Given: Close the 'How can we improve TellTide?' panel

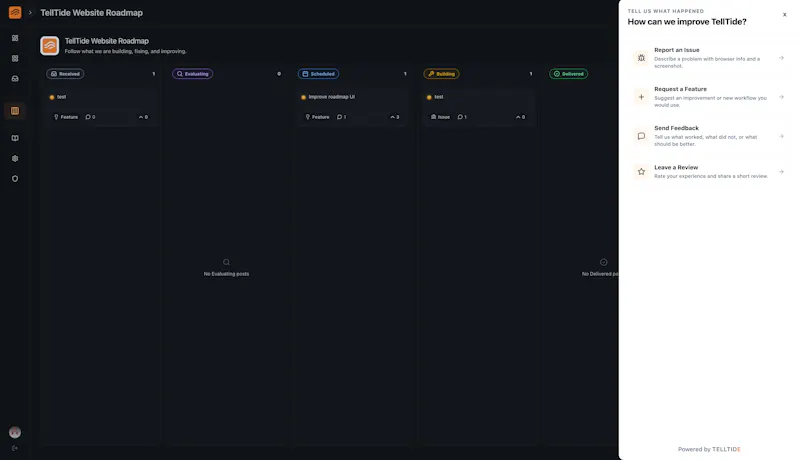Looking at the screenshot, I should tap(785, 15).
